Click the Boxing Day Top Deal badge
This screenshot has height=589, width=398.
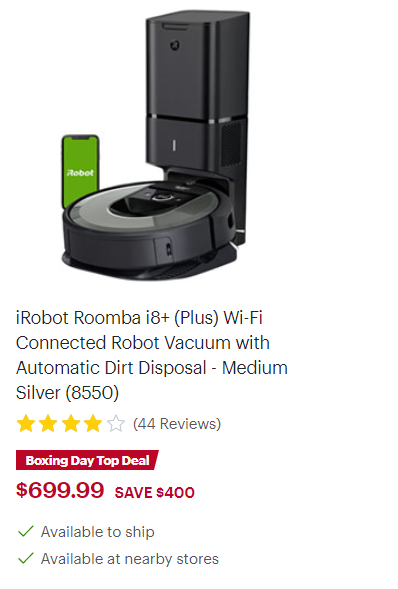pyautogui.click(x=87, y=460)
